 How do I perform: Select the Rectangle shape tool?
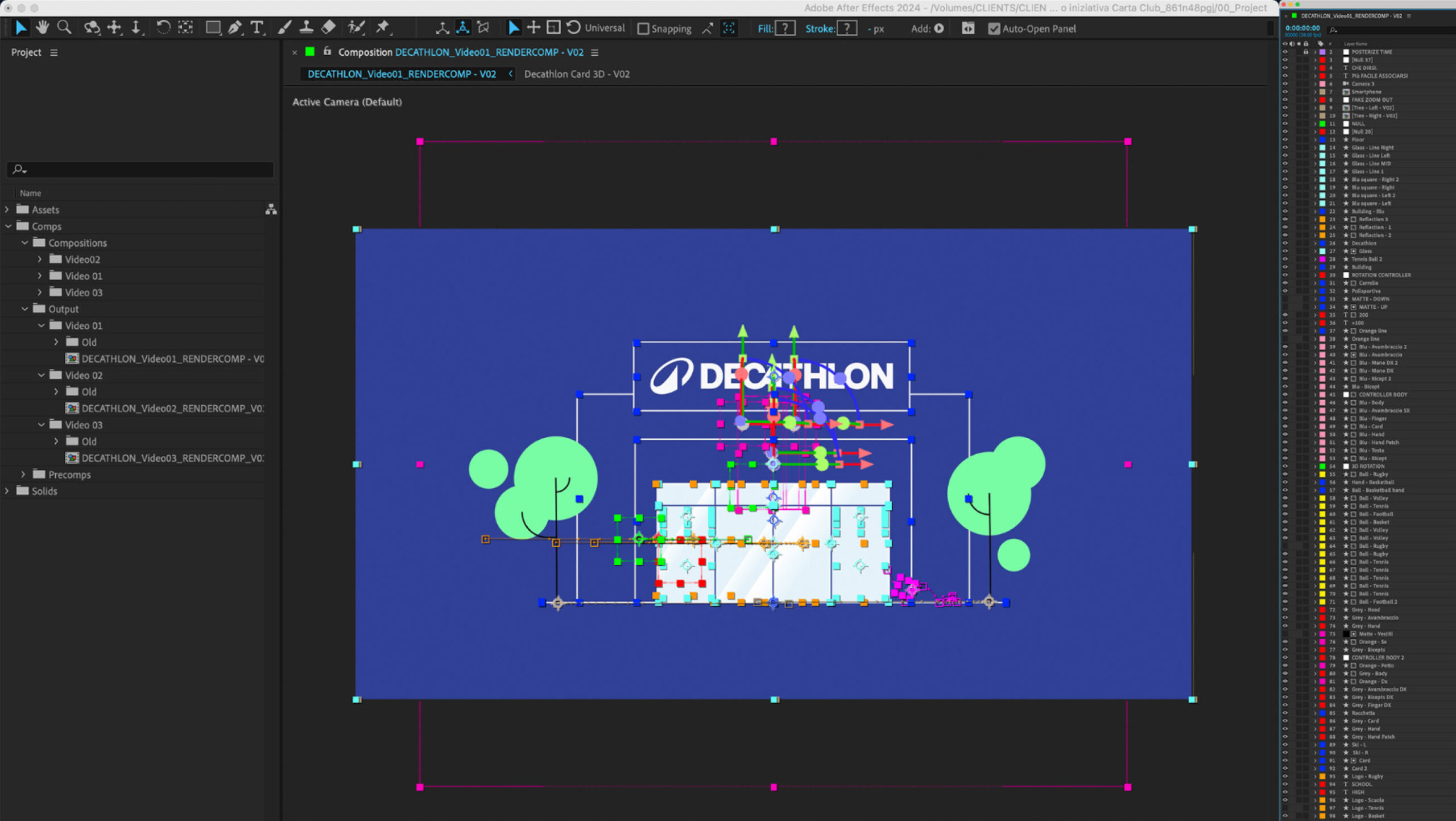(x=213, y=28)
